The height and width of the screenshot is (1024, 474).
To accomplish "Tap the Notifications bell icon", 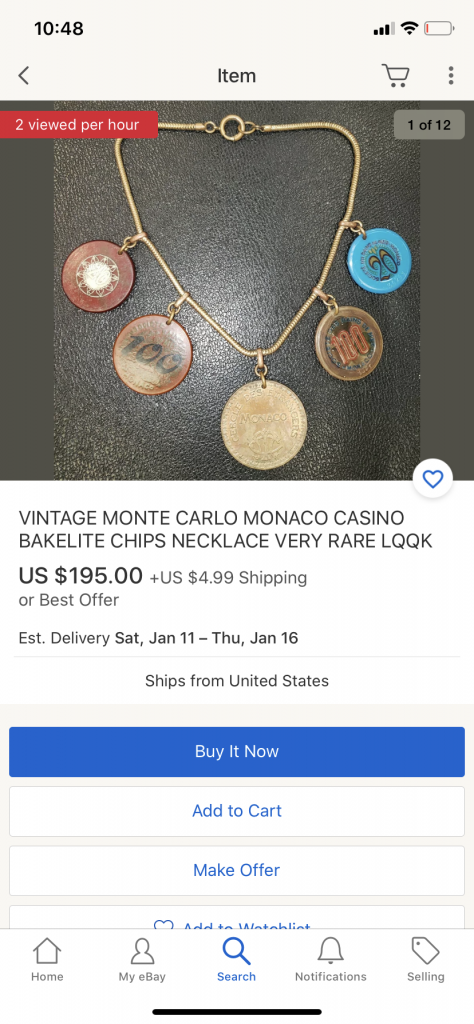I will [x=330, y=952].
